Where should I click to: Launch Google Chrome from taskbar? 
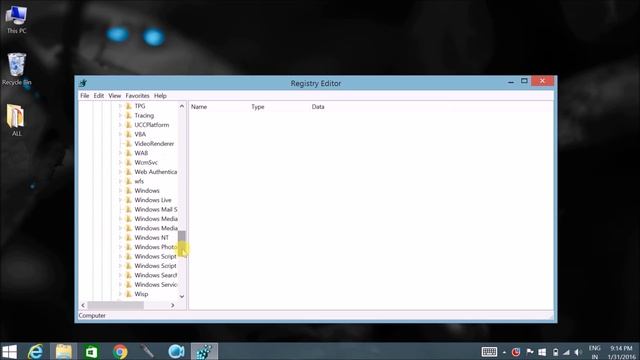(x=120, y=351)
